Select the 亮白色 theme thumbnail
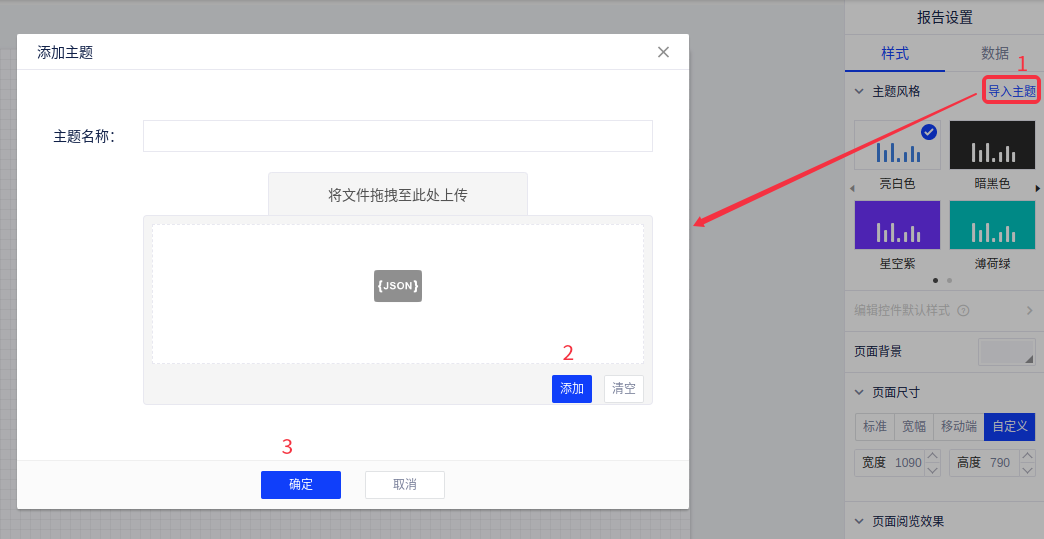 coord(897,146)
